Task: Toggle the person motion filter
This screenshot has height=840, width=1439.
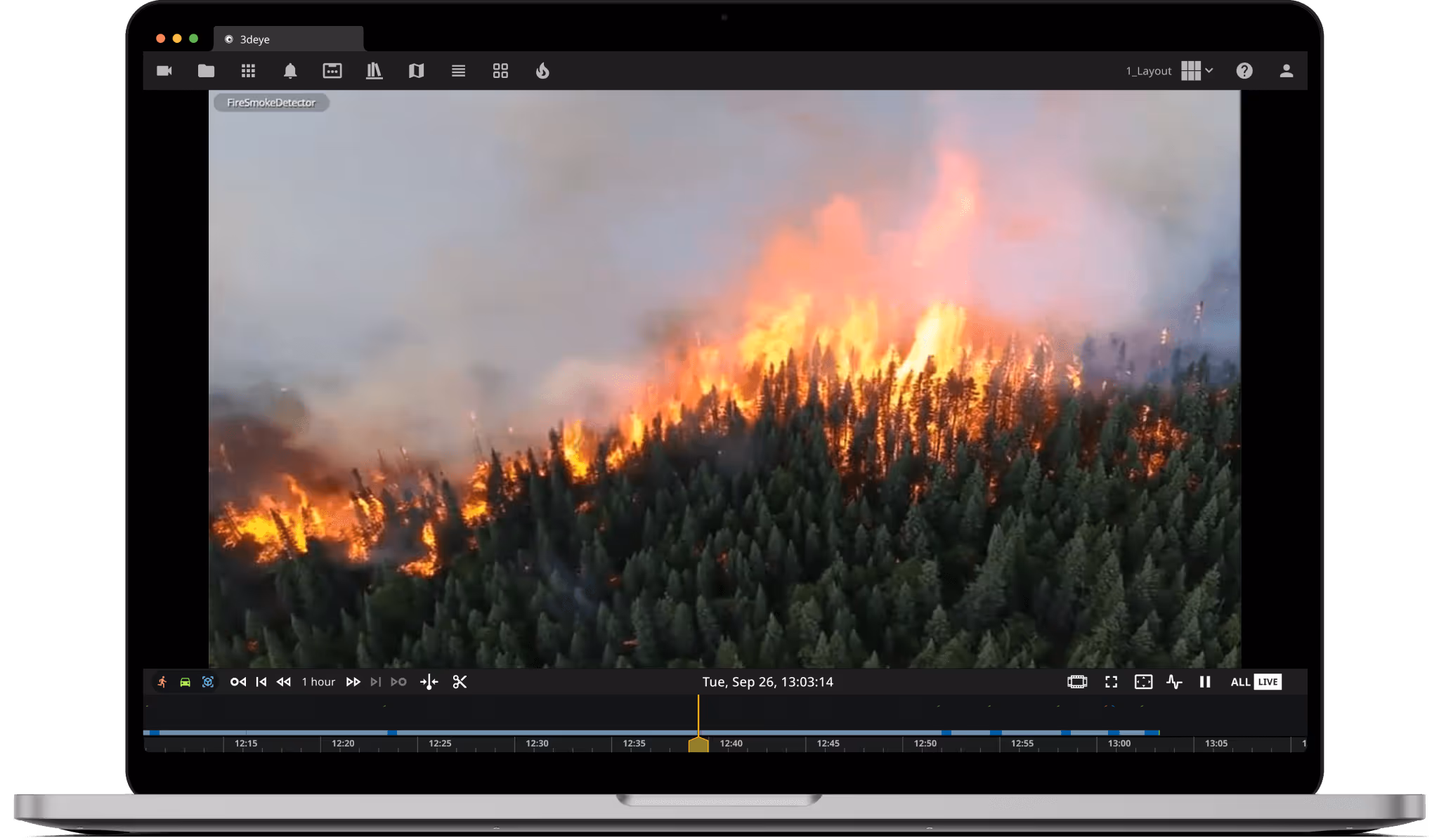Action: coord(162,682)
